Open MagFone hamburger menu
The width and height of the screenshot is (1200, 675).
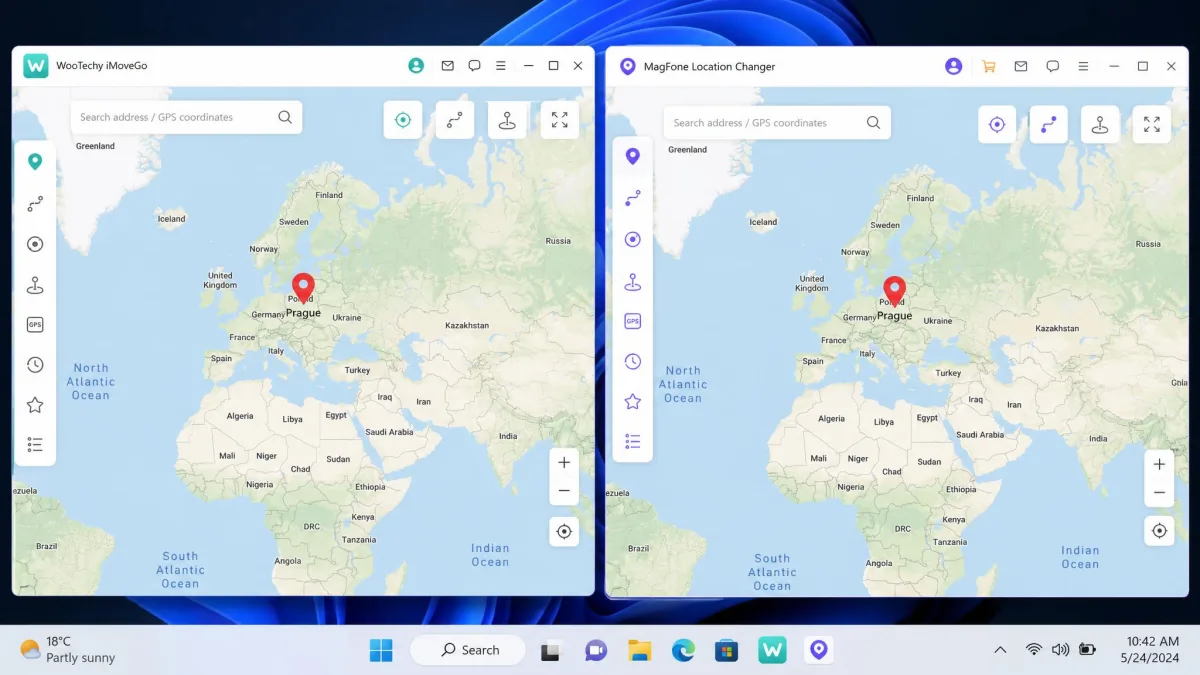pyautogui.click(x=1083, y=66)
